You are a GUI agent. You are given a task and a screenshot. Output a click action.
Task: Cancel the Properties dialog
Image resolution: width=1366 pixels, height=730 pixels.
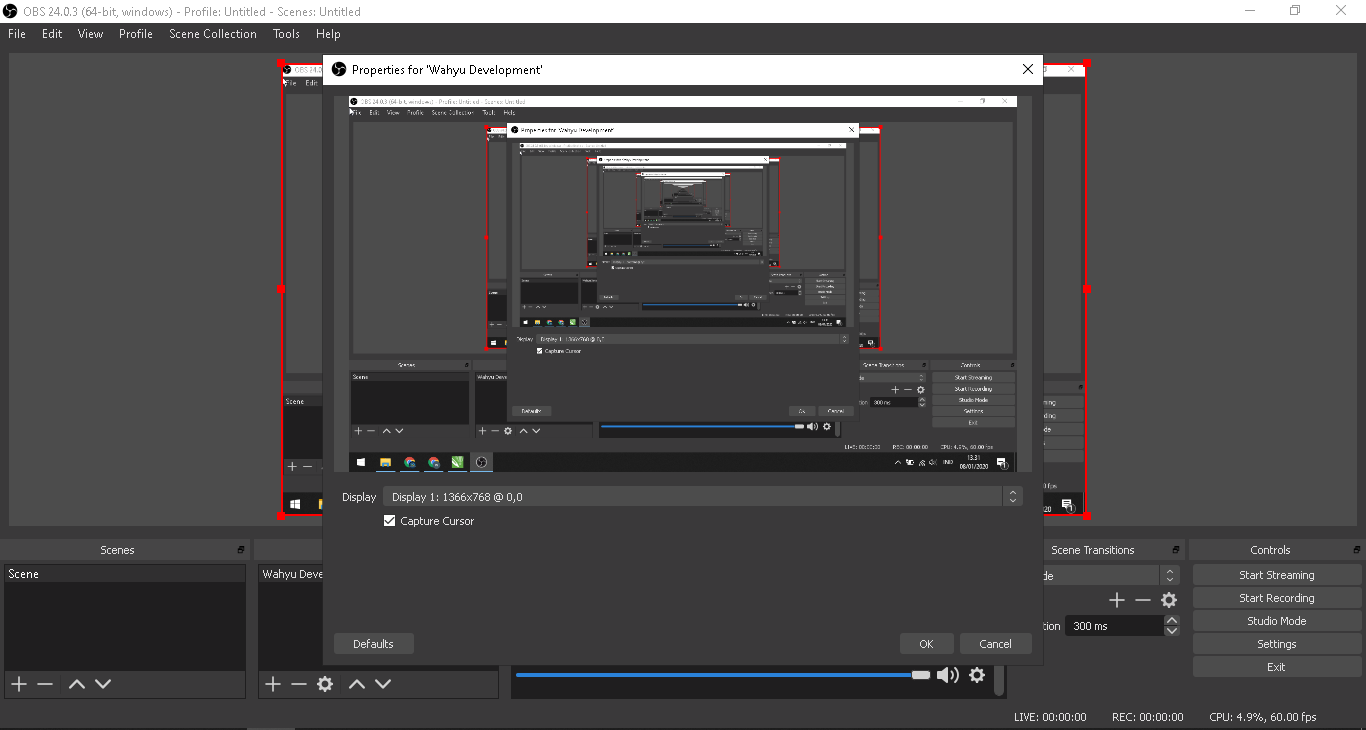click(995, 644)
